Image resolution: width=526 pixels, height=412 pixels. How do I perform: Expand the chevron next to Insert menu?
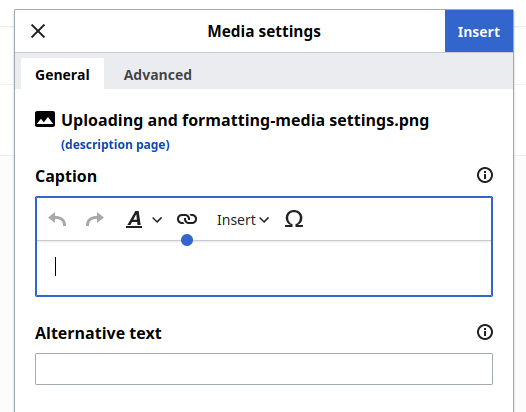click(264, 220)
